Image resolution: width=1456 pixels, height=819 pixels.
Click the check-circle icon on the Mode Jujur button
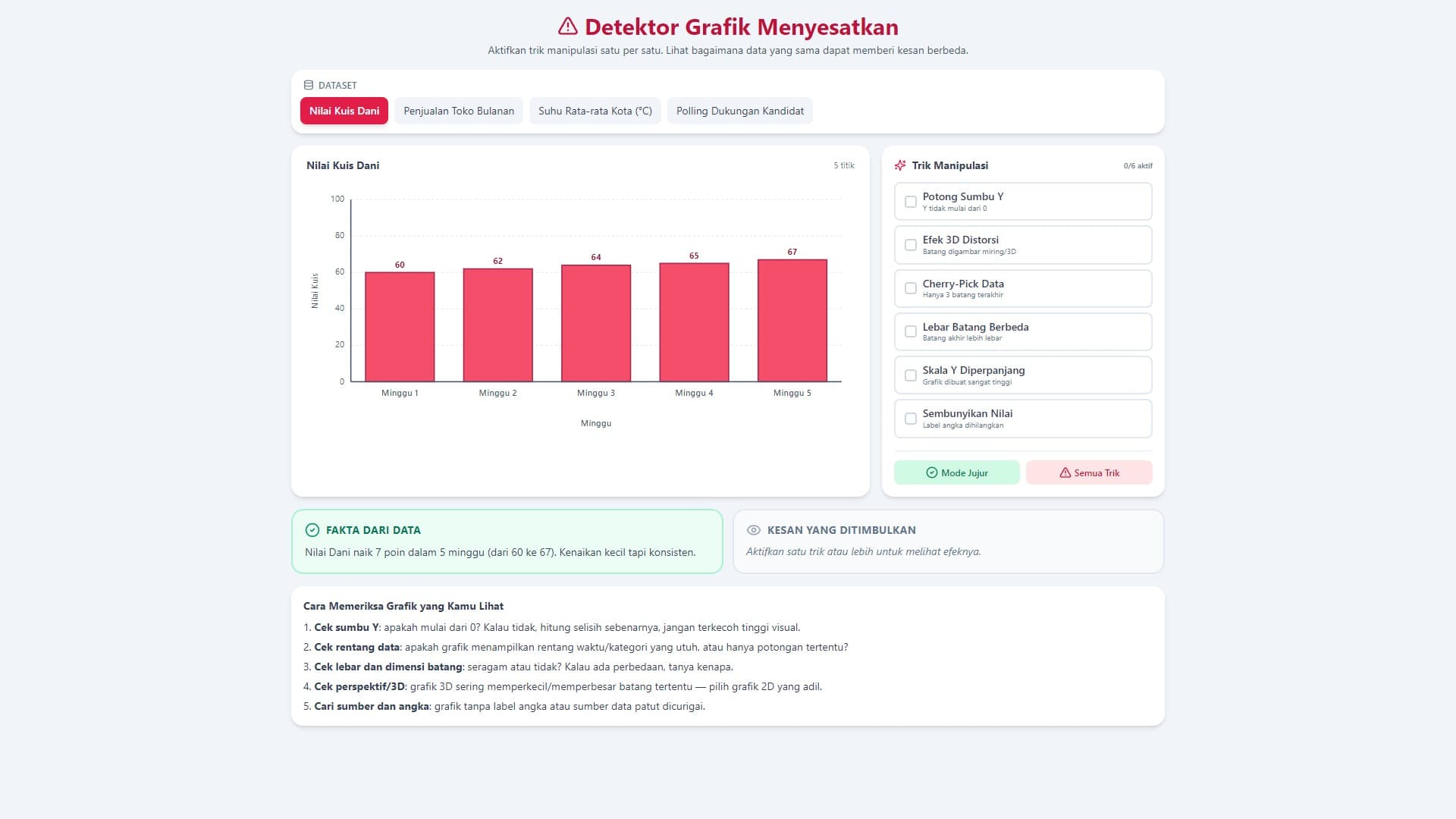pos(932,472)
